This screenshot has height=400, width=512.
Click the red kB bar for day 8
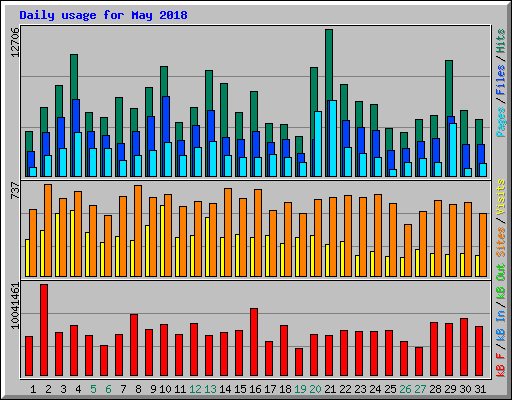tap(134, 345)
